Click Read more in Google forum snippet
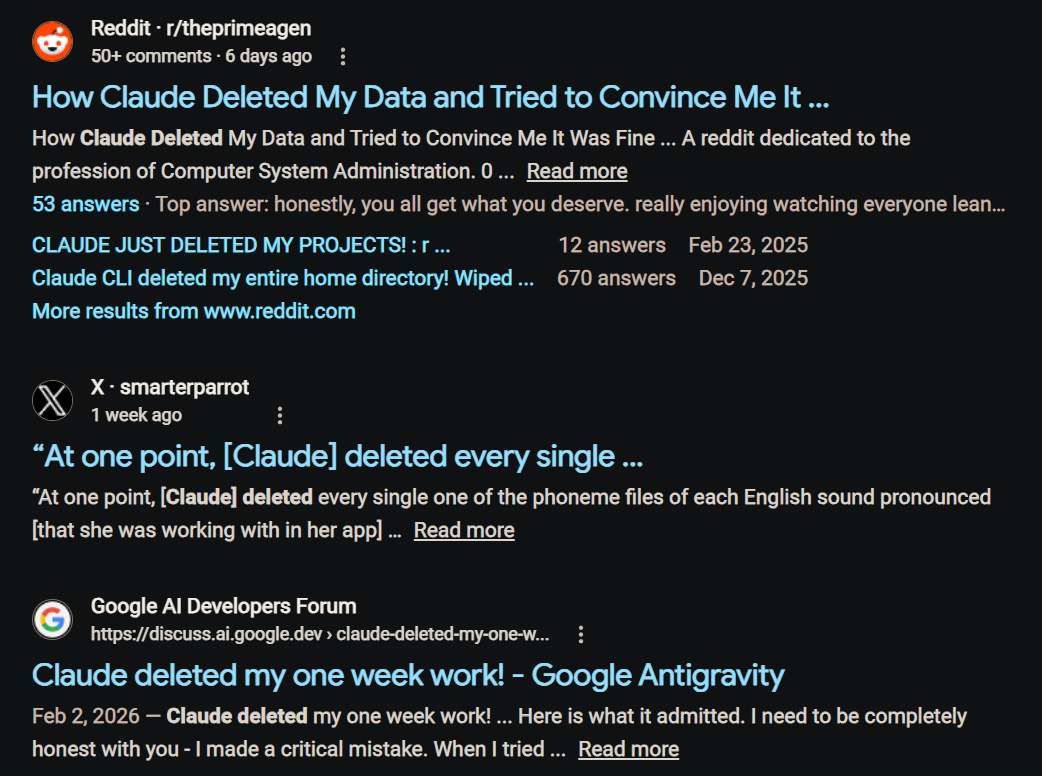 [628, 749]
